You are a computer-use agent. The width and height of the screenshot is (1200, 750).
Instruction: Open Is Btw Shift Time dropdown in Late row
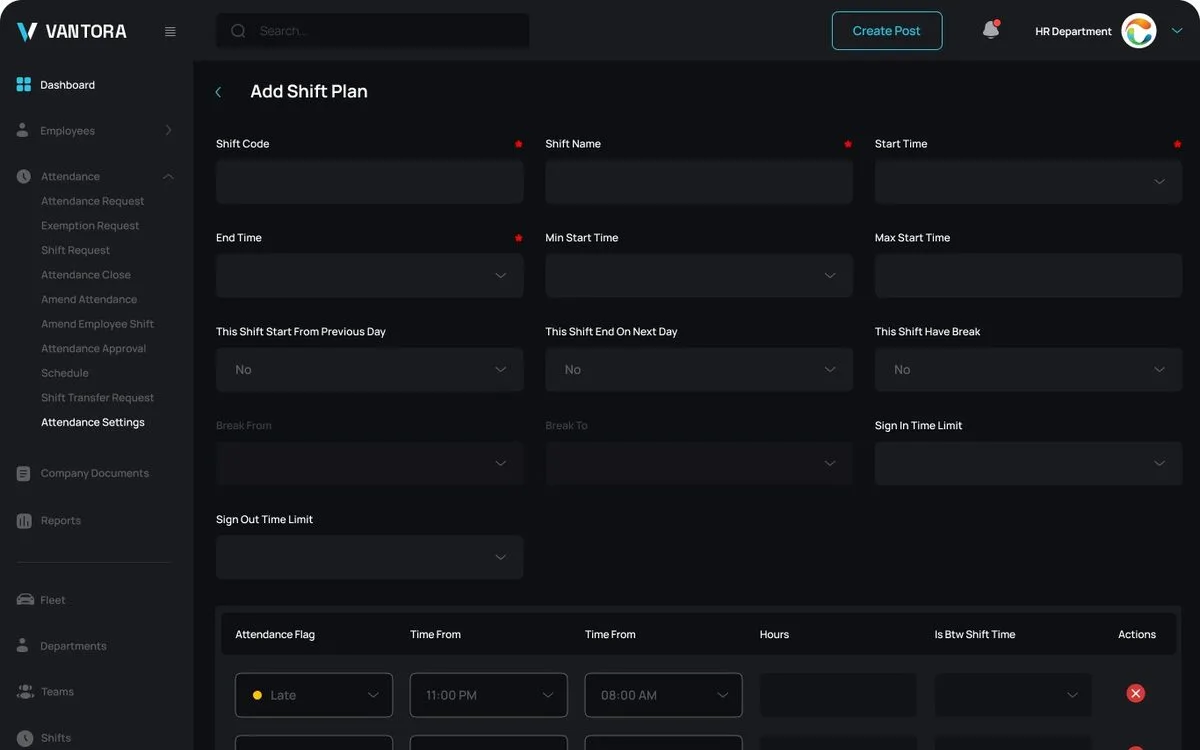(x=1013, y=695)
